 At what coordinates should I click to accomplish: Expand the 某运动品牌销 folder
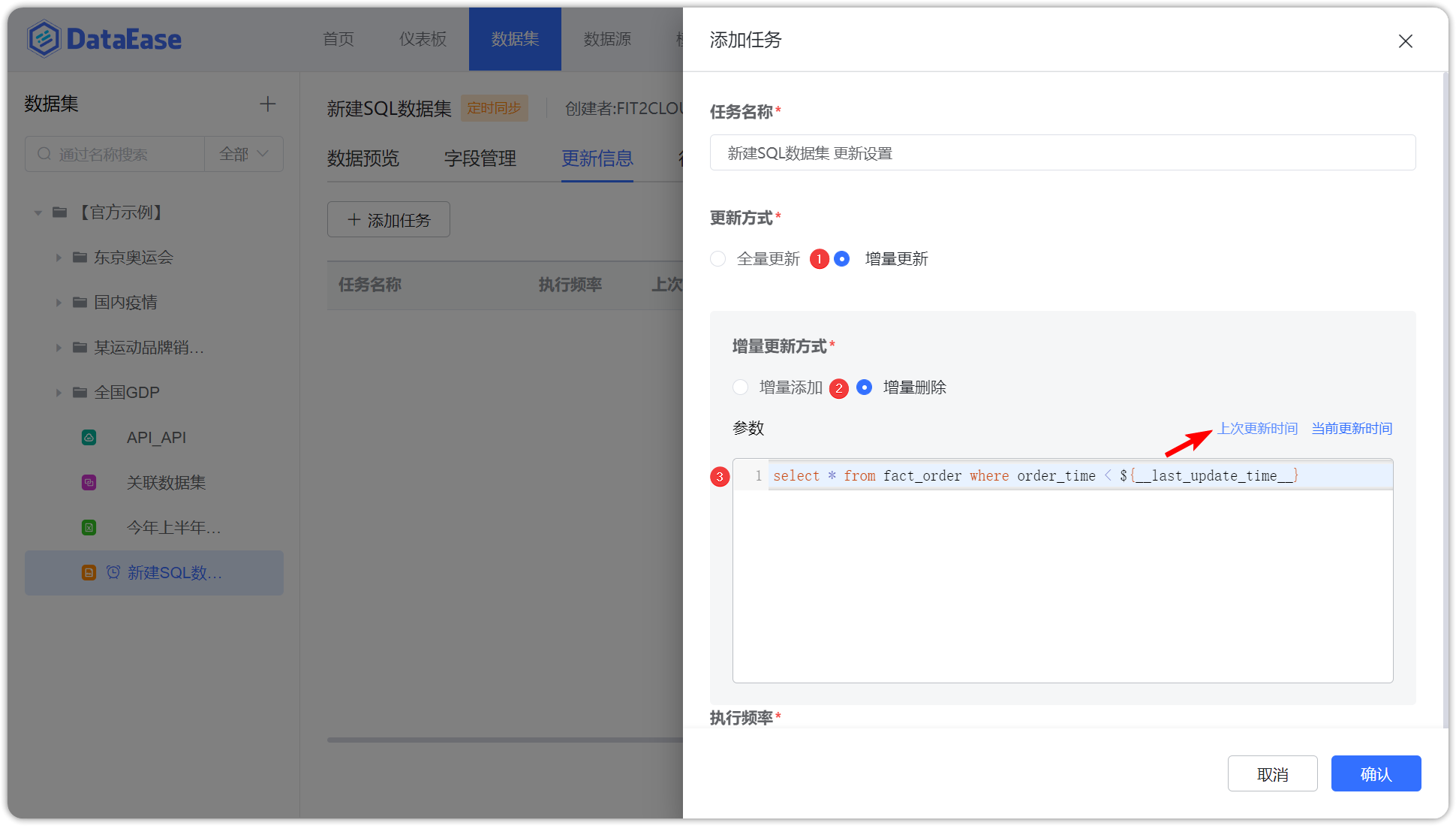pos(59,348)
